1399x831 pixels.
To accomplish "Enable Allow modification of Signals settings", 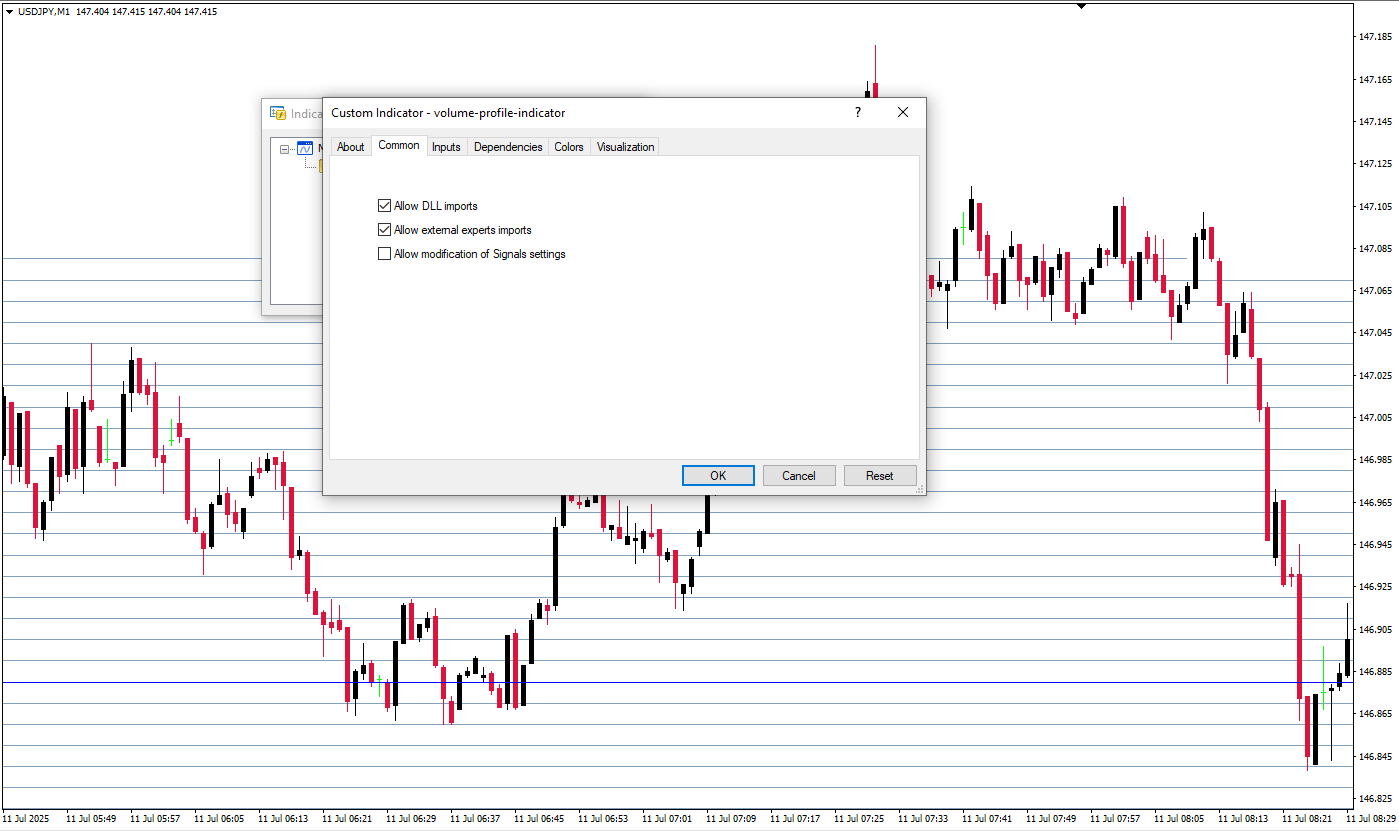I will coord(384,254).
